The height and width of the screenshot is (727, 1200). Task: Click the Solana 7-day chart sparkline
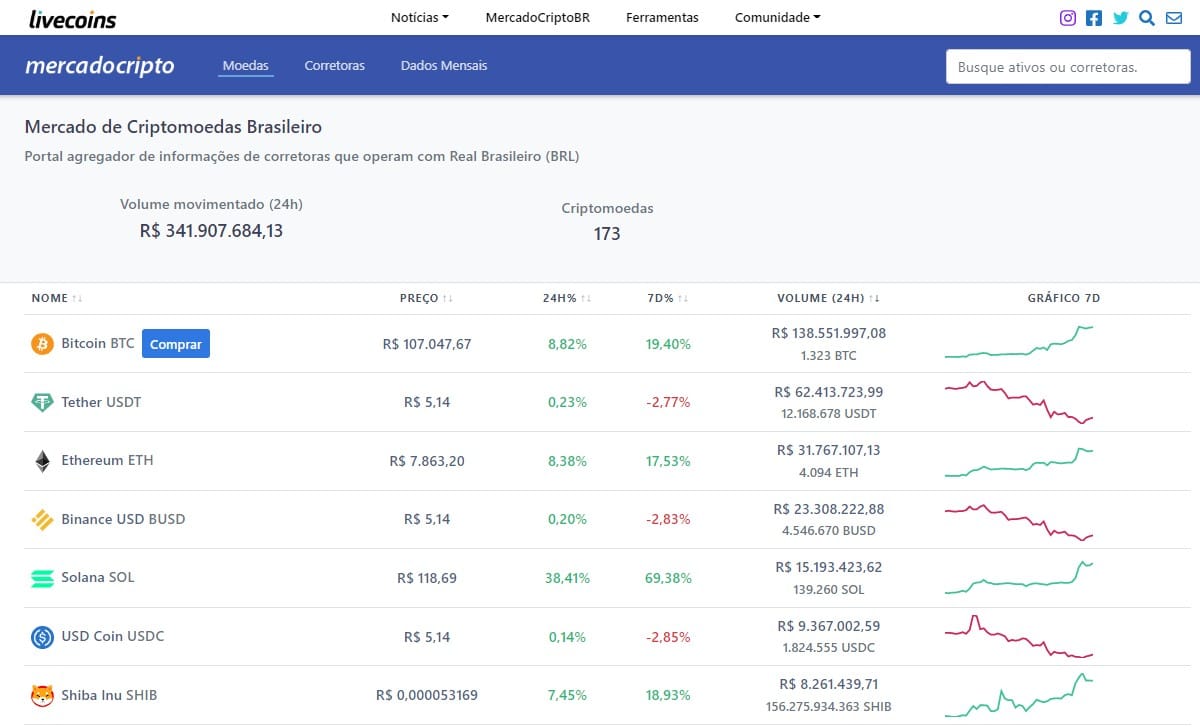[1019, 577]
